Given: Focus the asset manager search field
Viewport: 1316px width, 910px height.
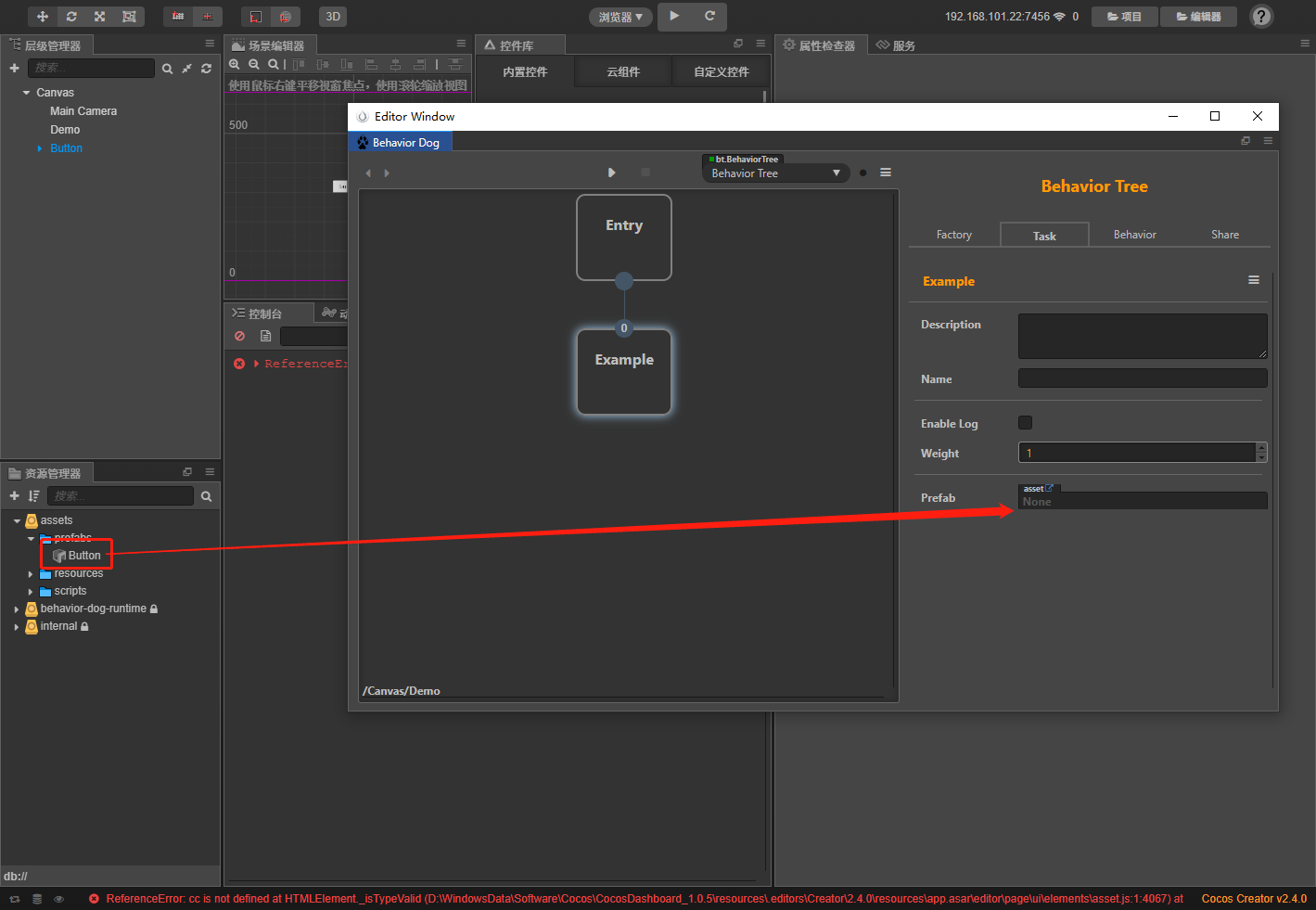Looking at the screenshot, I should pyautogui.click(x=121, y=496).
